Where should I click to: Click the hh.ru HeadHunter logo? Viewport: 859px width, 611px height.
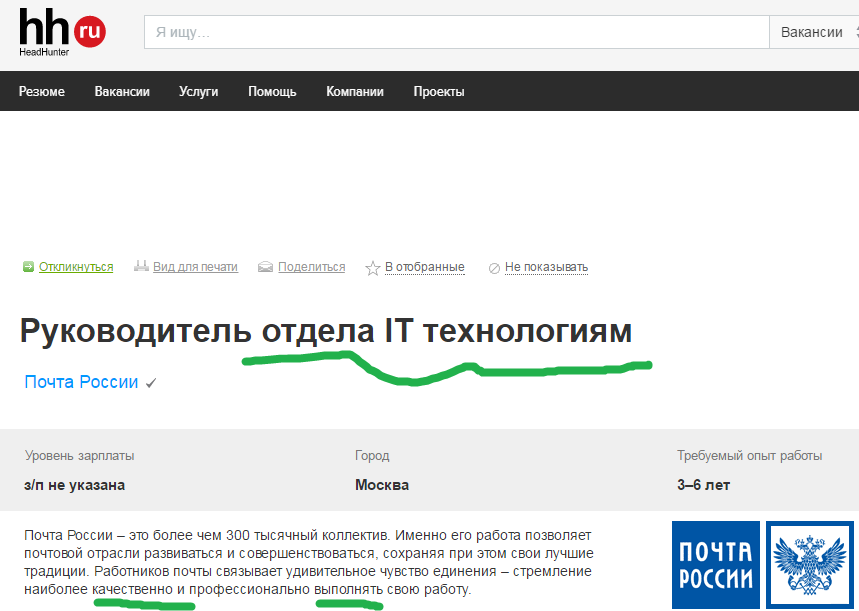click(x=62, y=32)
